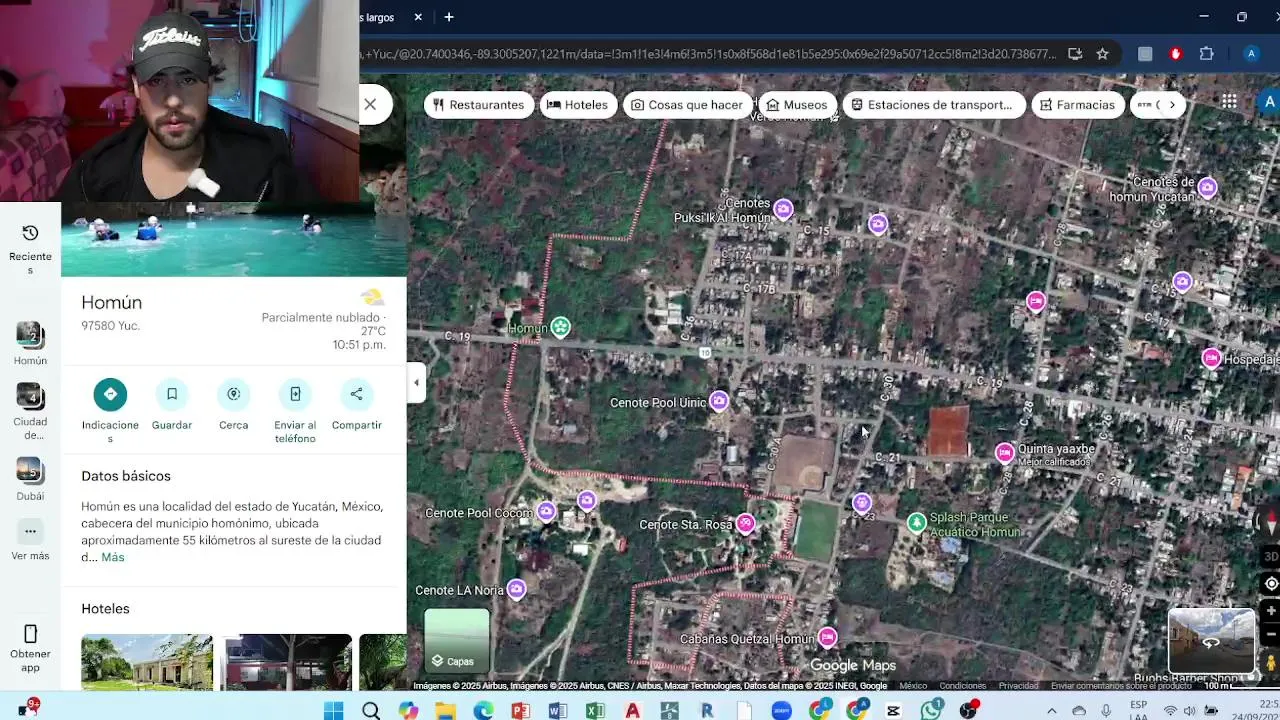This screenshot has height=720, width=1280.
Task: Select the Homún town center green pin
Action: (561, 327)
